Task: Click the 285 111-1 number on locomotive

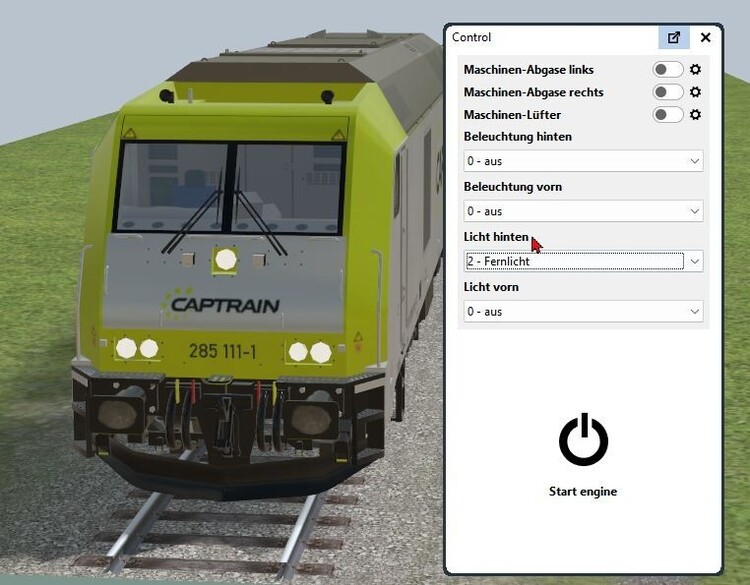Action: point(222,352)
